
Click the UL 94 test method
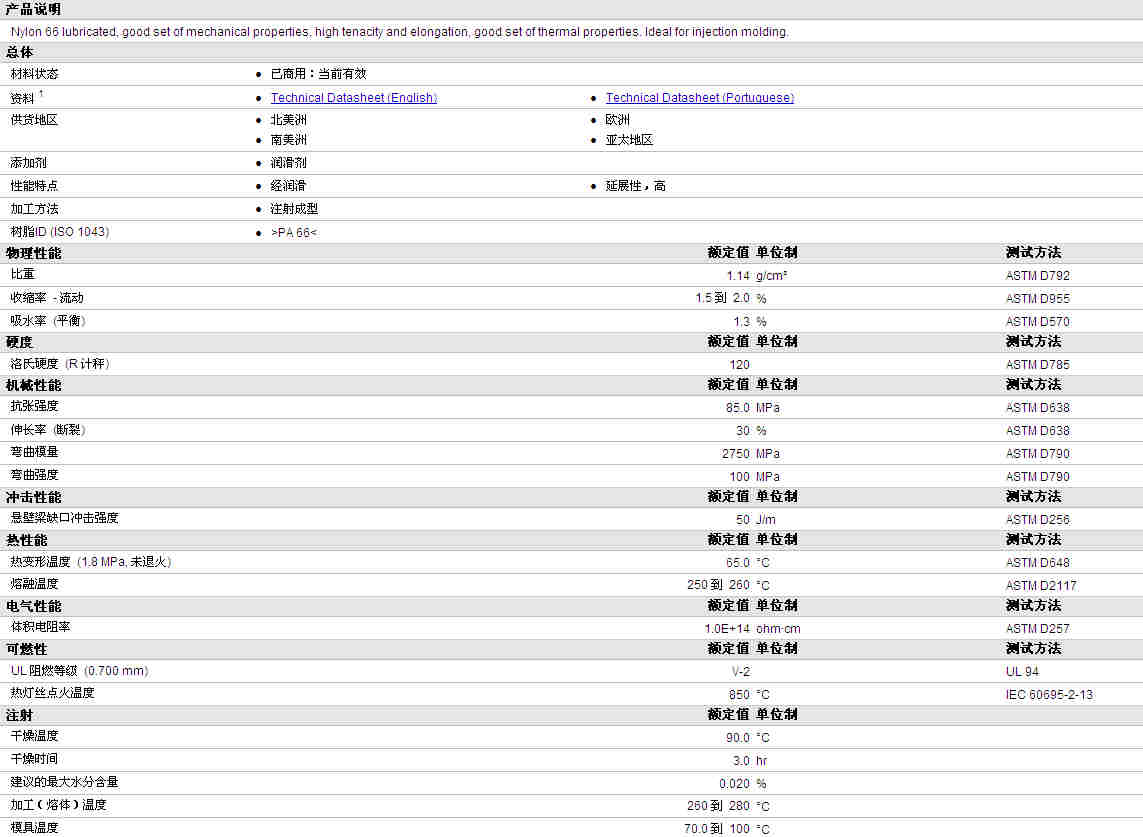tap(1022, 671)
